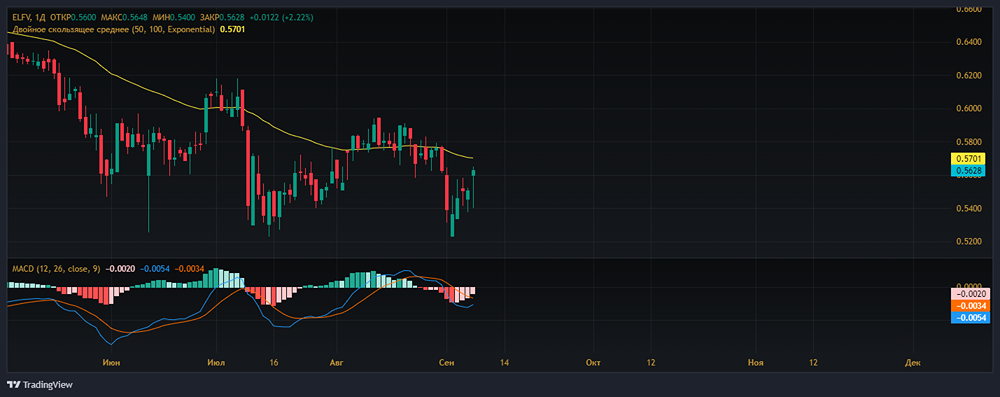Click the Июн label on time axis

[111, 363]
